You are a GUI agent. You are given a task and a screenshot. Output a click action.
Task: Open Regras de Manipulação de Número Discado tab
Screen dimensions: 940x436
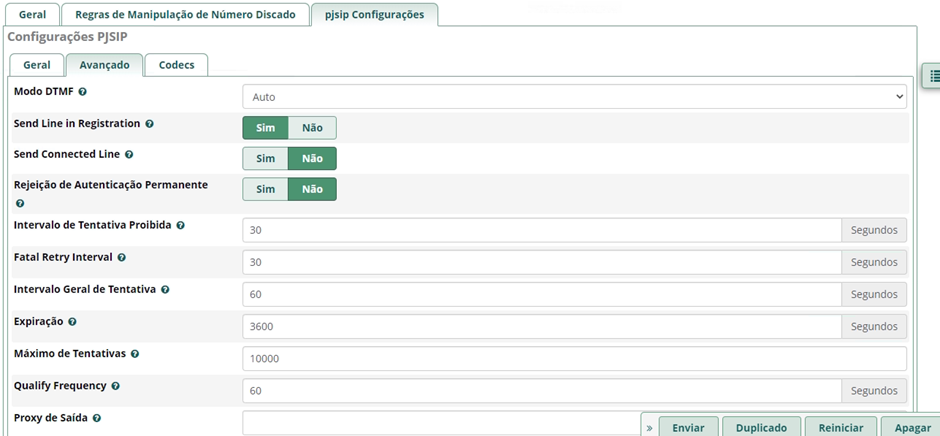tap(185, 15)
